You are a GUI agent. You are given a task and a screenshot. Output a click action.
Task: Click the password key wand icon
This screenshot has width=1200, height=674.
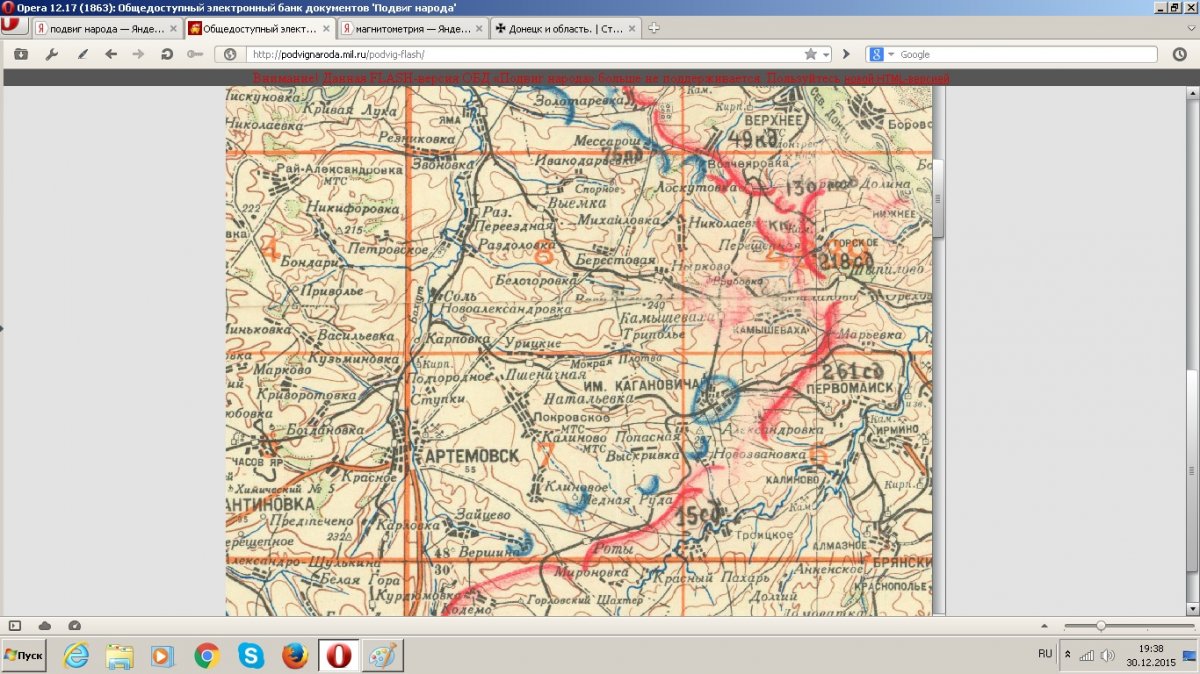pyautogui.click(x=195, y=54)
